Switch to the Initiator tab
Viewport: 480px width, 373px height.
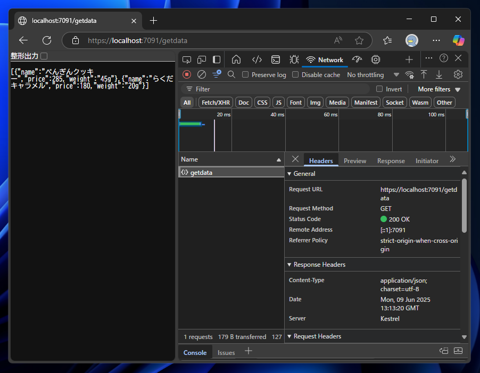[427, 161]
